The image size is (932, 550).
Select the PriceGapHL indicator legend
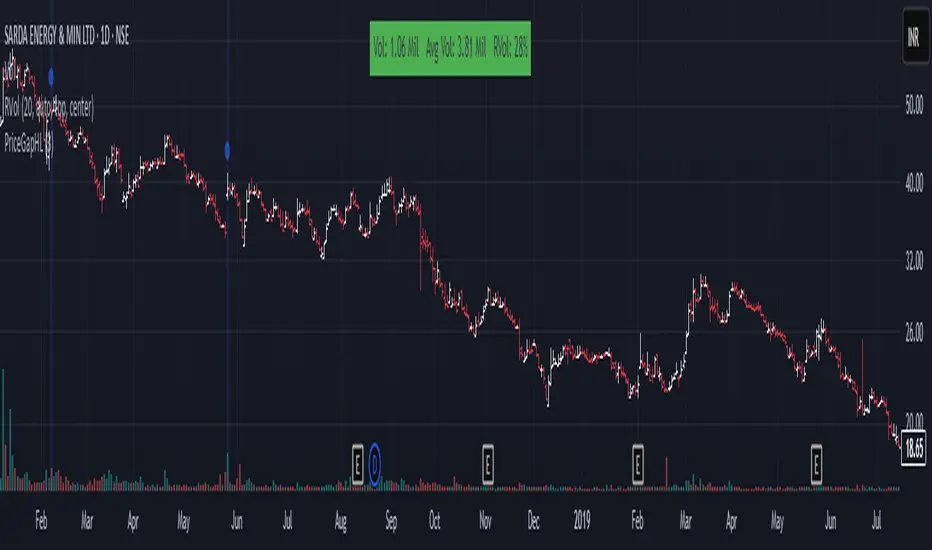(x=29, y=143)
